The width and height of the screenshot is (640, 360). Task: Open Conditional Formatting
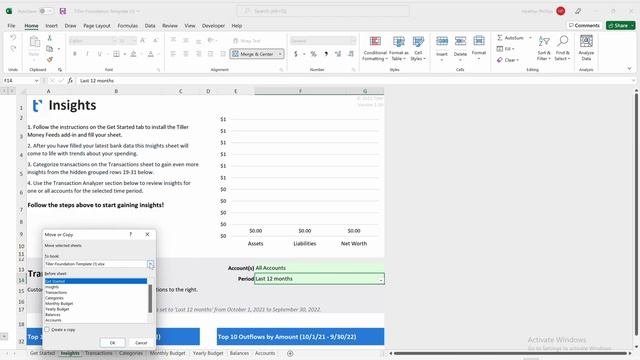(x=375, y=48)
